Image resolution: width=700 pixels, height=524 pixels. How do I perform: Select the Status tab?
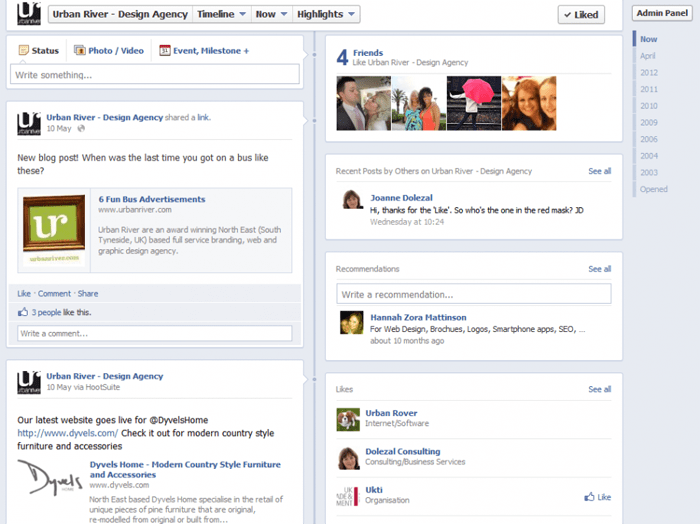pyautogui.click(x=39, y=50)
